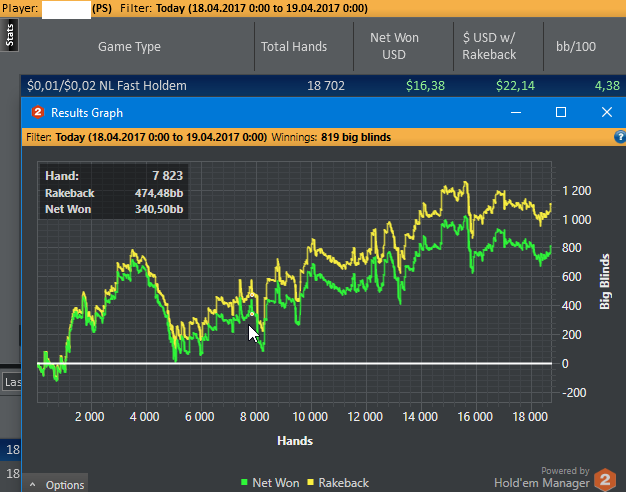Click the Hand 7 823 tooltip value
Image resolution: width=626 pixels, height=492 pixels.
point(168,175)
